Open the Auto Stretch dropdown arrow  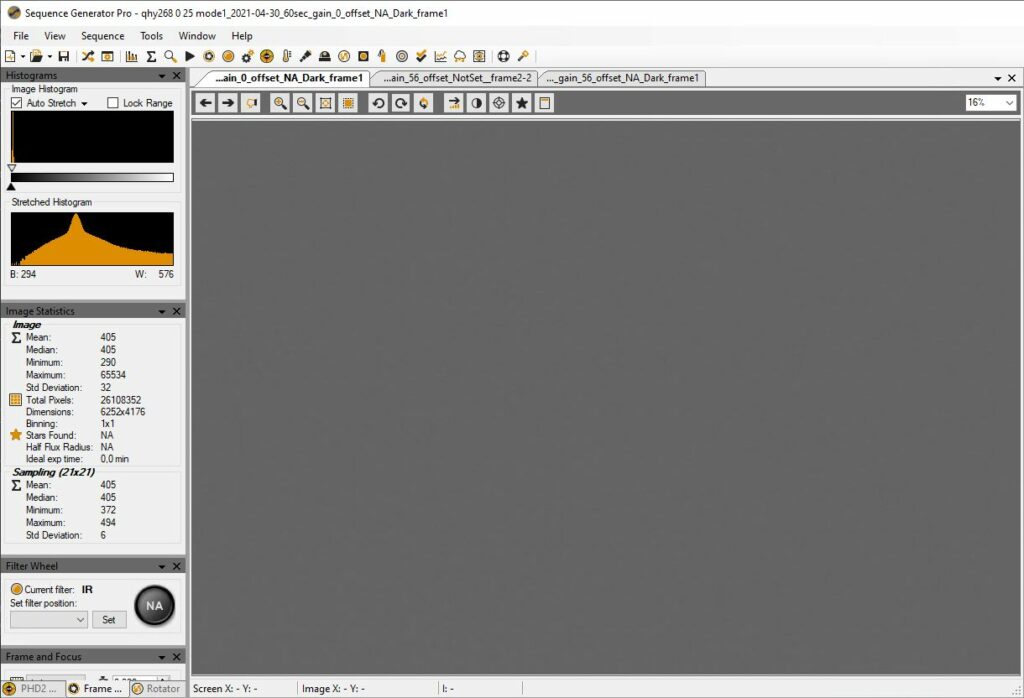coord(84,104)
